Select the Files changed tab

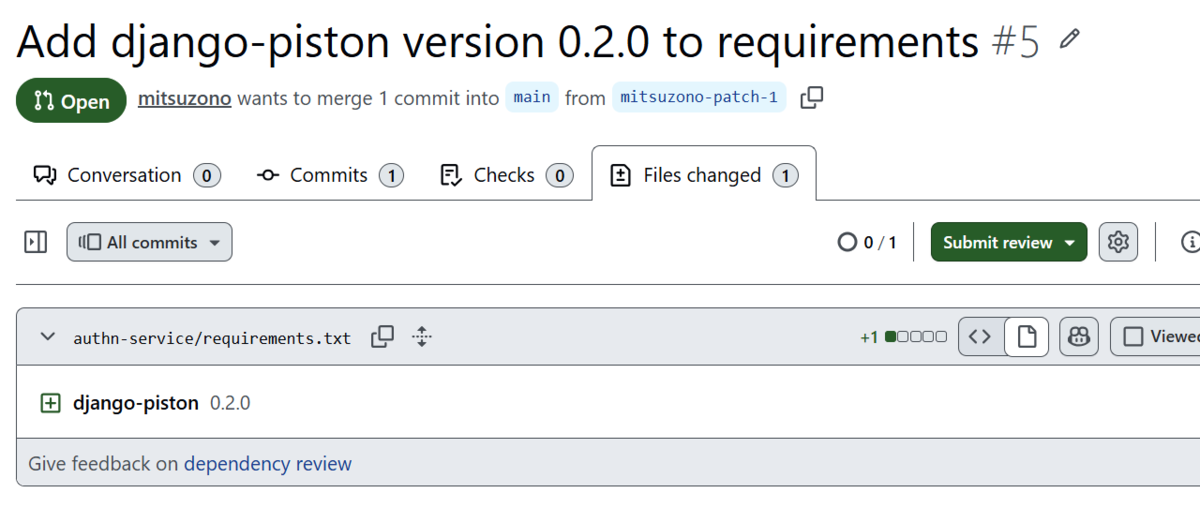pyautogui.click(x=704, y=175)
